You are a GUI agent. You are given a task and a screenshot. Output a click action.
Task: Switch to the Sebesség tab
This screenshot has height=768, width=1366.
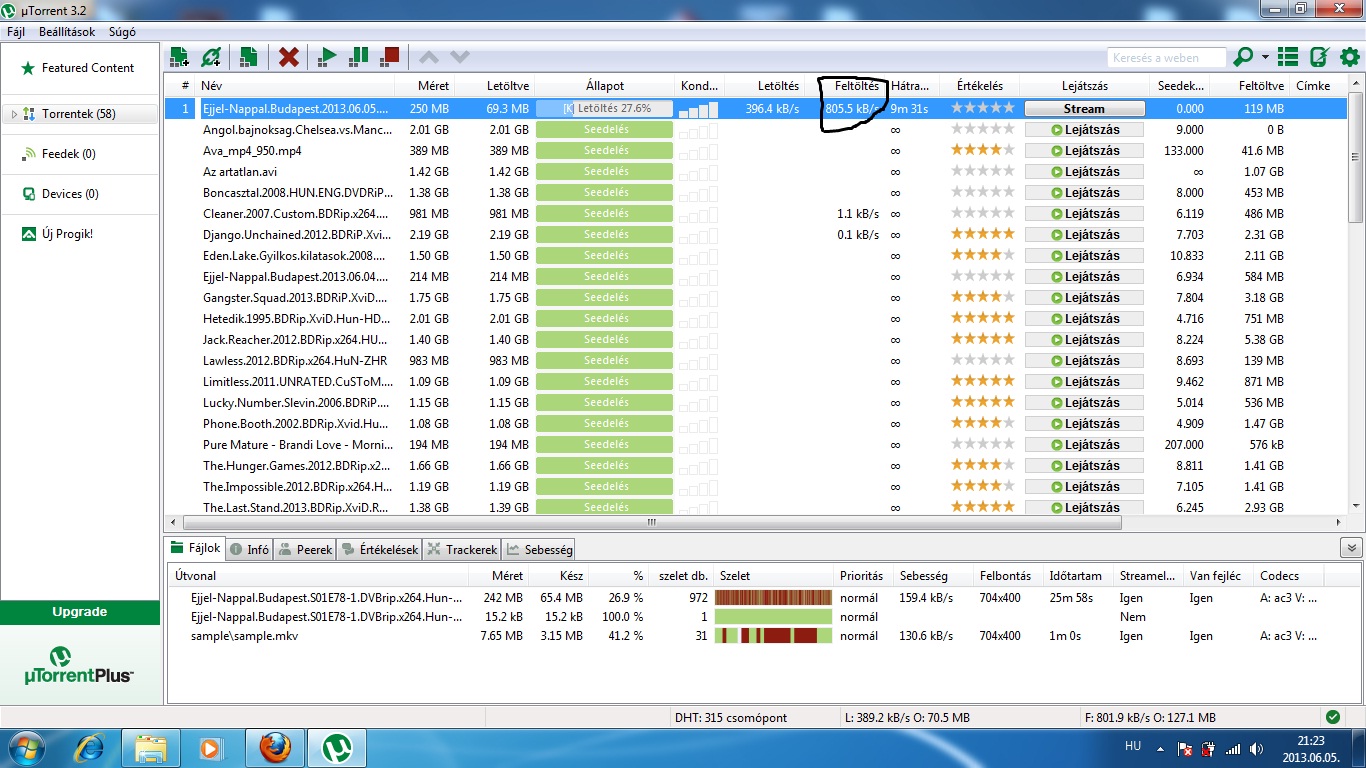pyautogui.click(x=539, y=549)
